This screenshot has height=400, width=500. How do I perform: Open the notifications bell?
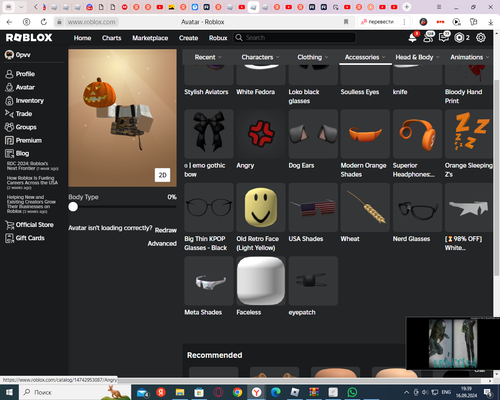[x=413, y=38]
